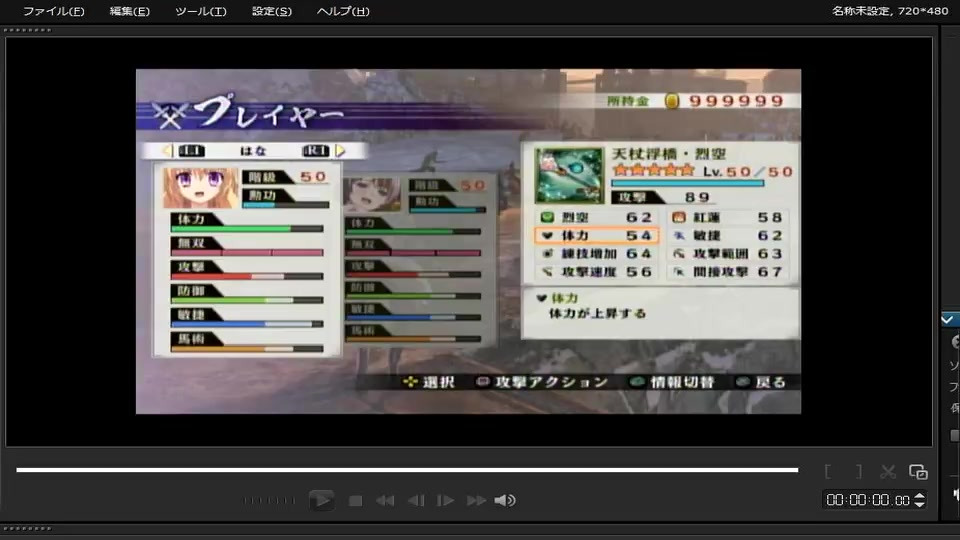Stop playback with the square Stop button
Image resolution: width=960 pixels, height=540 pixels.
[355, 501]
